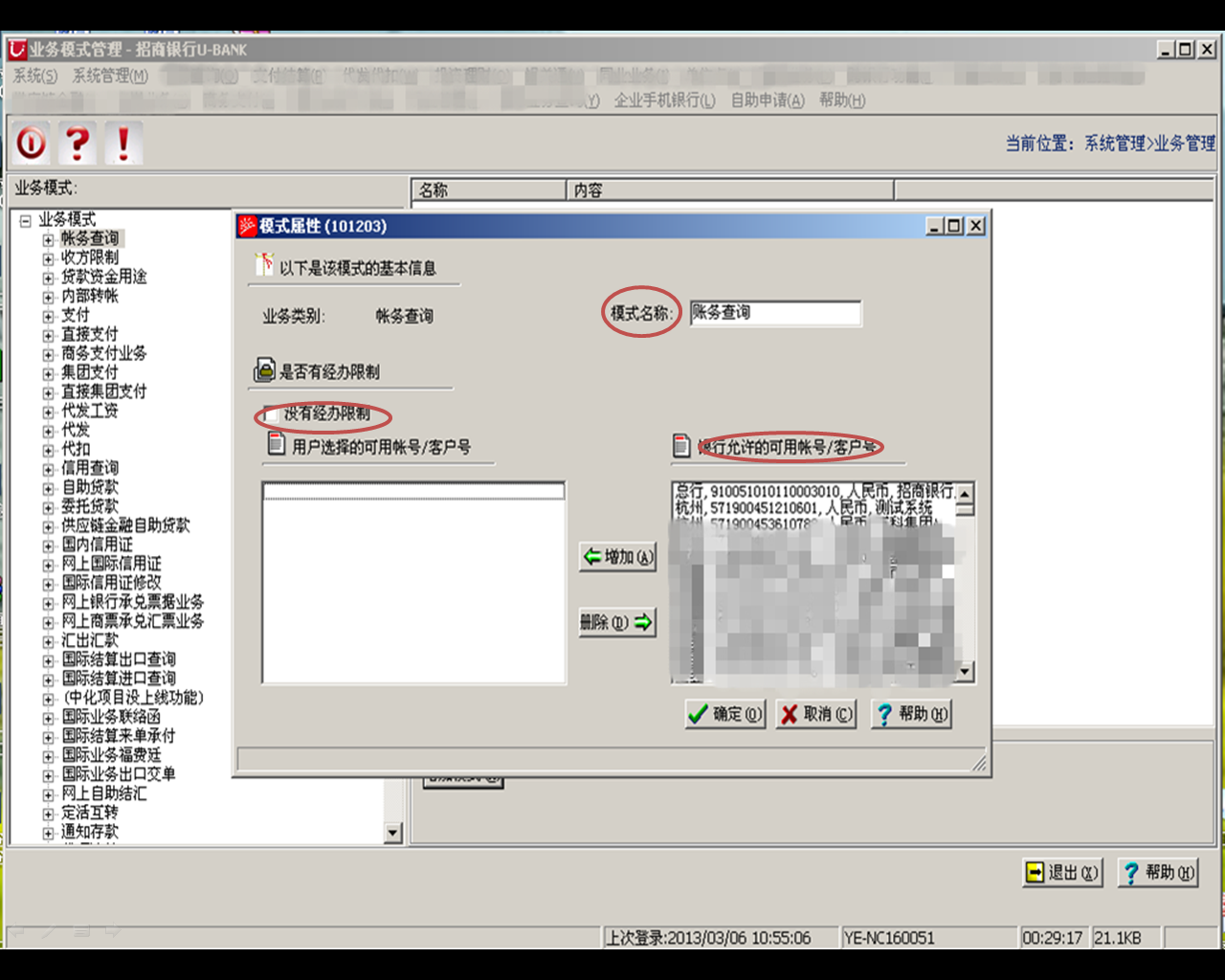The width and height of the screenshot is (1225, 980).
Task: Open the 系统管理(M) menu
Action: click(x=110, y=76)
